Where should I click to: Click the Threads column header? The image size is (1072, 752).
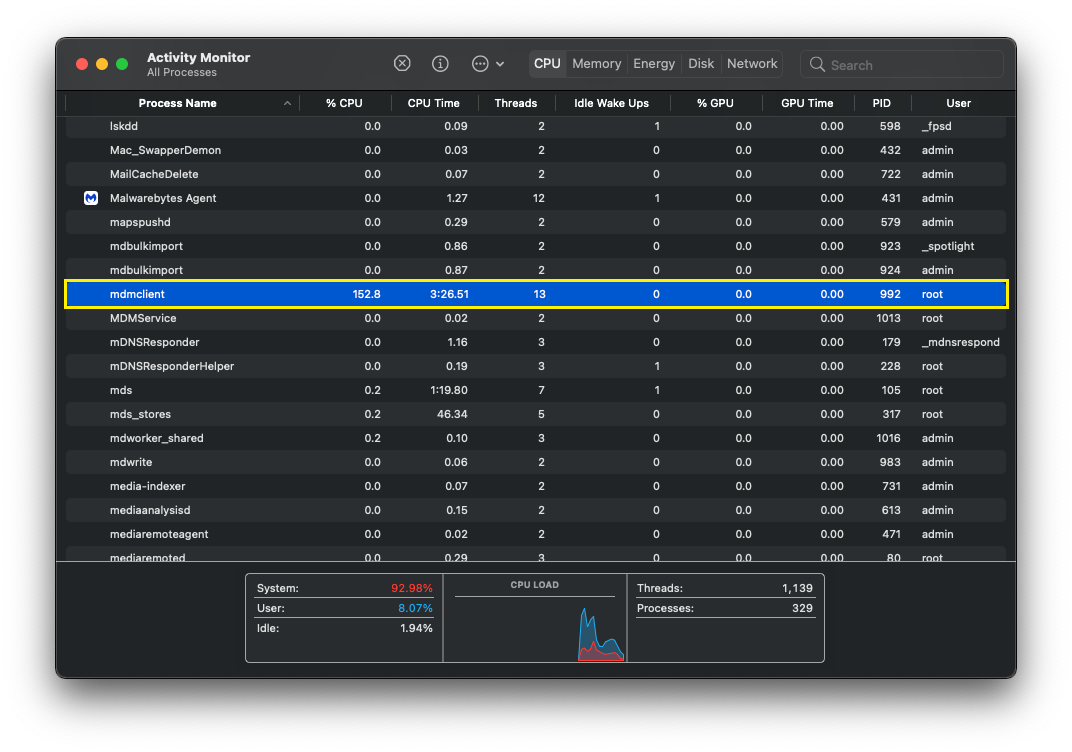click(516, 103)
